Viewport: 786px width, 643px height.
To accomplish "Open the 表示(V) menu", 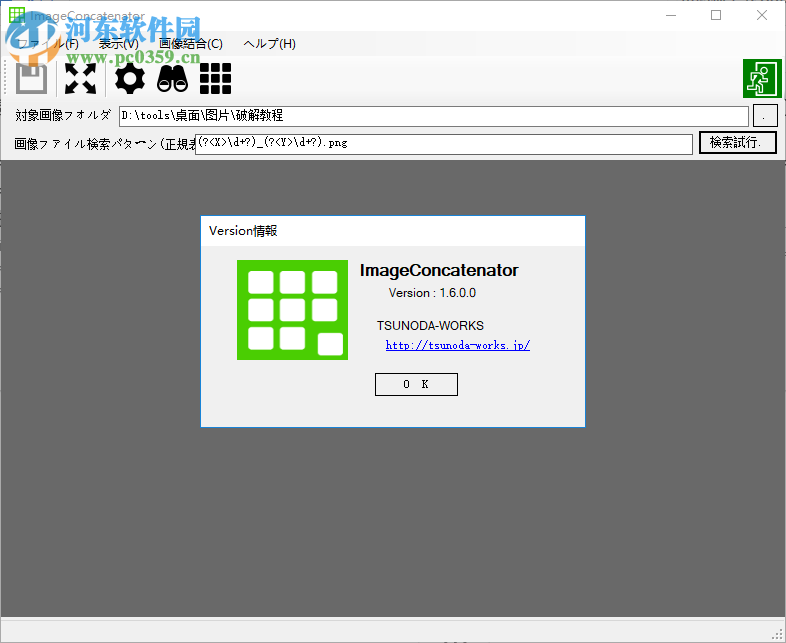I will [119, 44].
